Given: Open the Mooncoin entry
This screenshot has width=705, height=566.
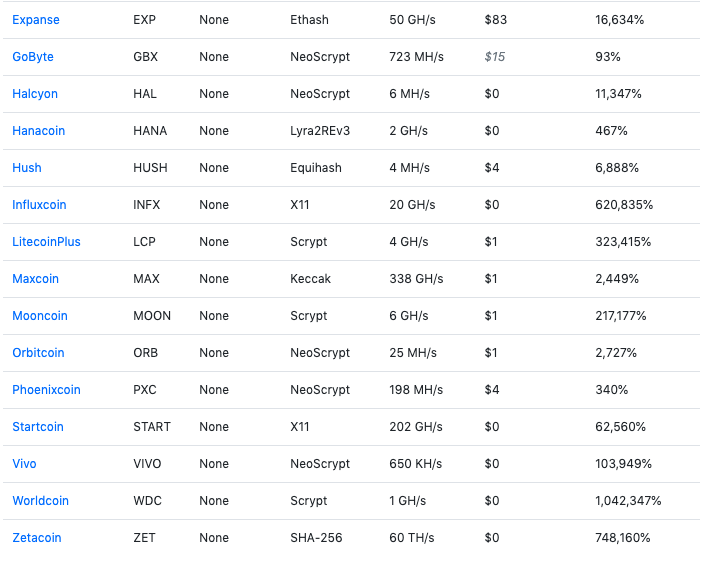Looking at the screenshot, I should point(40,316).
